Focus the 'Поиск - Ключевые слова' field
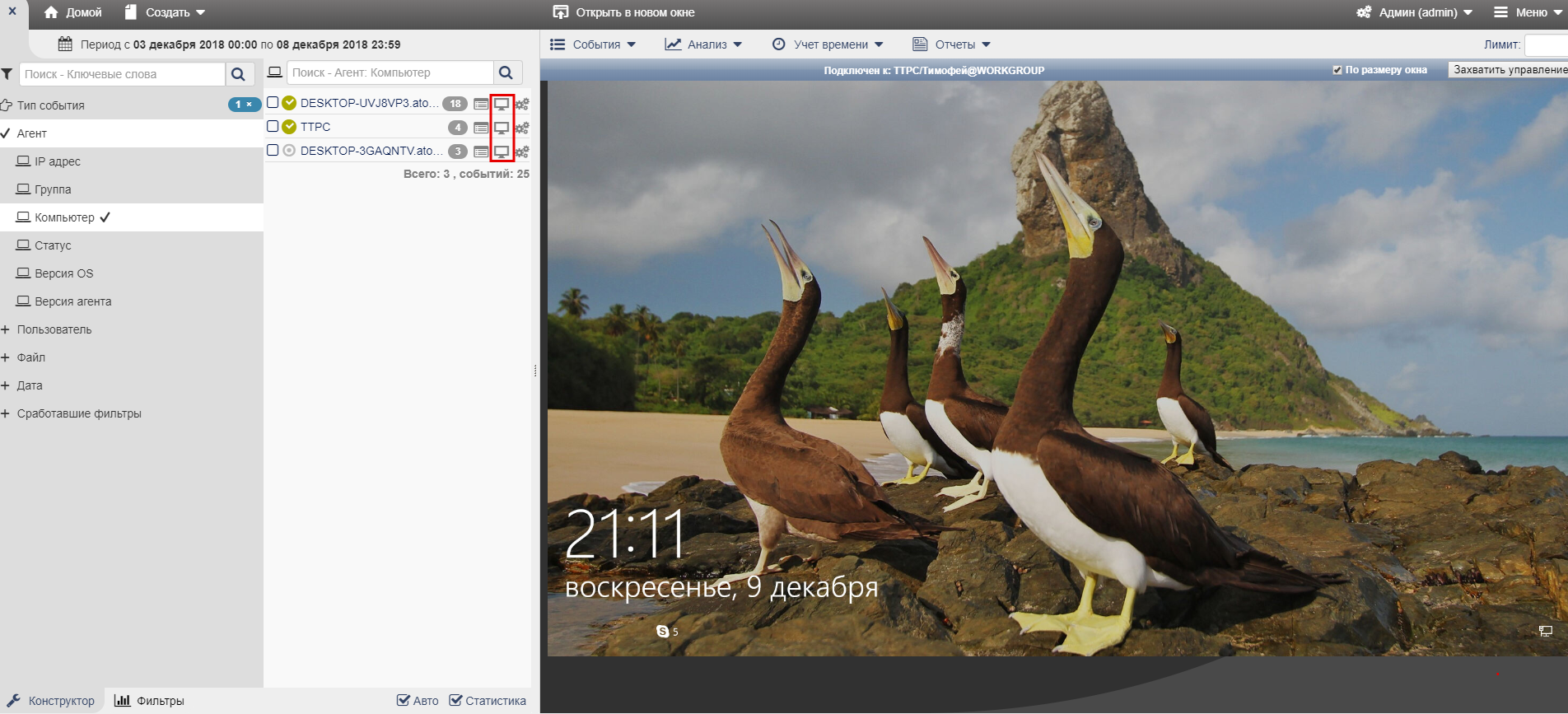Image resolution: width=1568 pixels, height=714 pixels. tap(122, 74)
